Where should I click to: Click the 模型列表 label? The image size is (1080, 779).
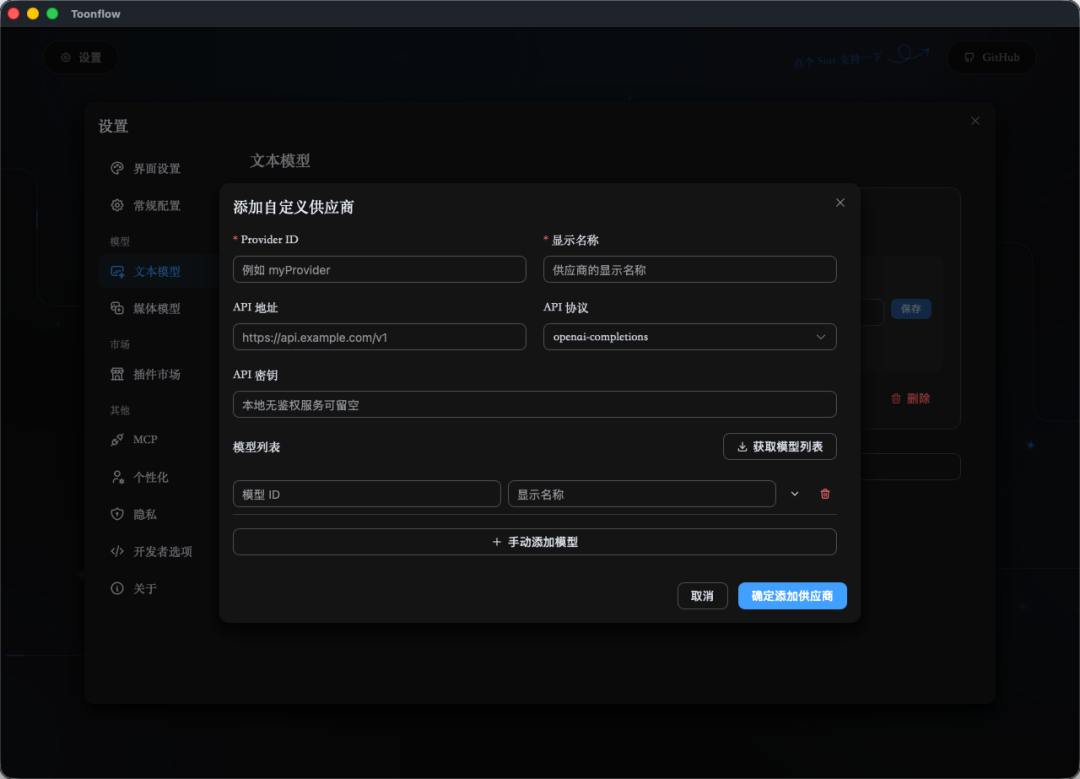[x=256, y=447]
